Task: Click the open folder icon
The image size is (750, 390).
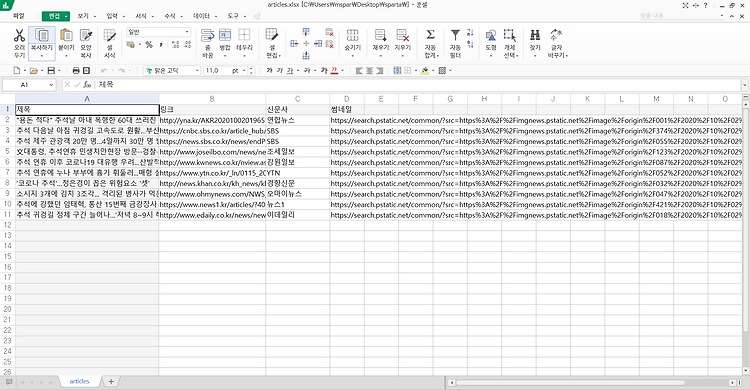Action: tap(33, 70)
